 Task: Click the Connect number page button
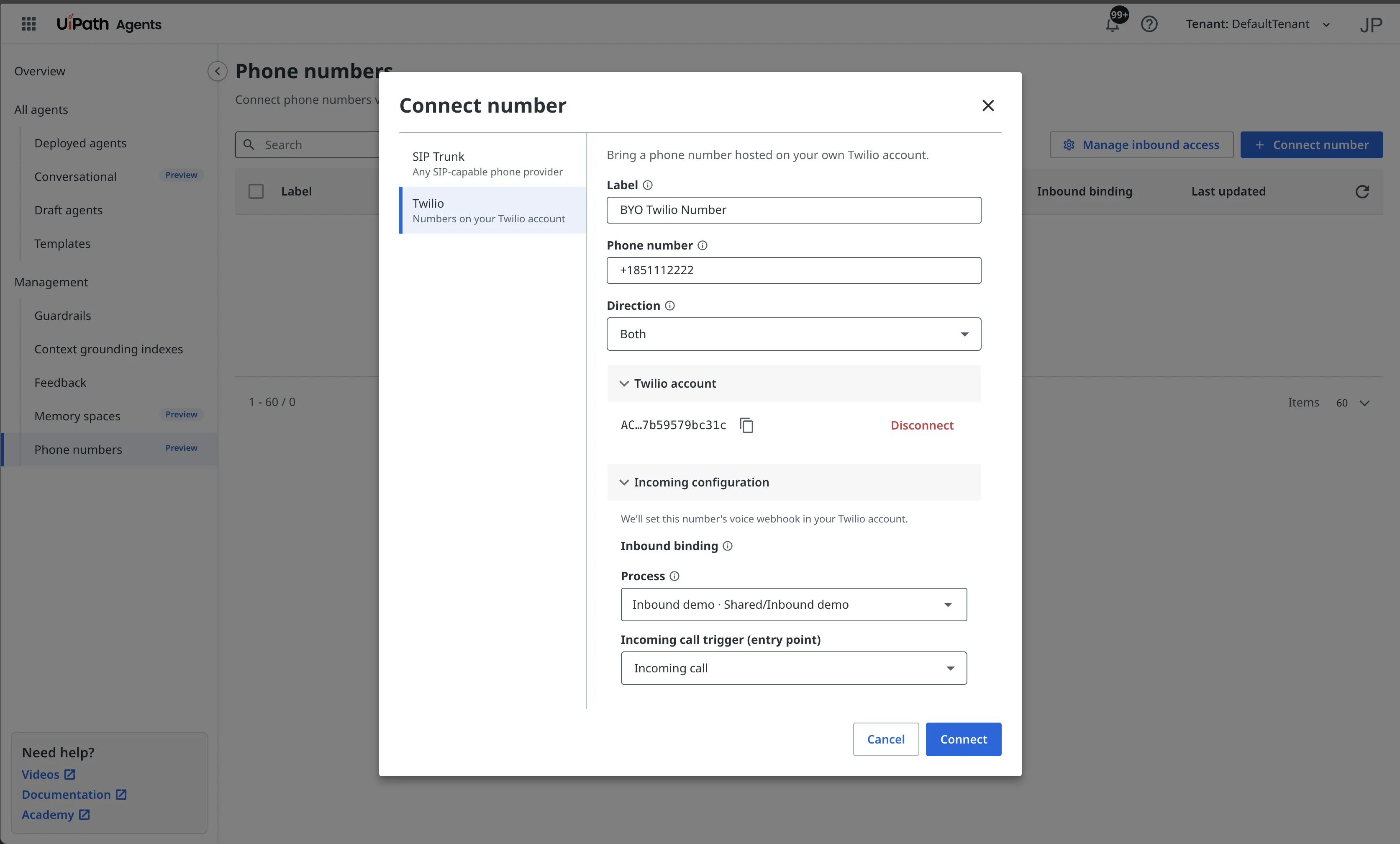pos(1311,145)
